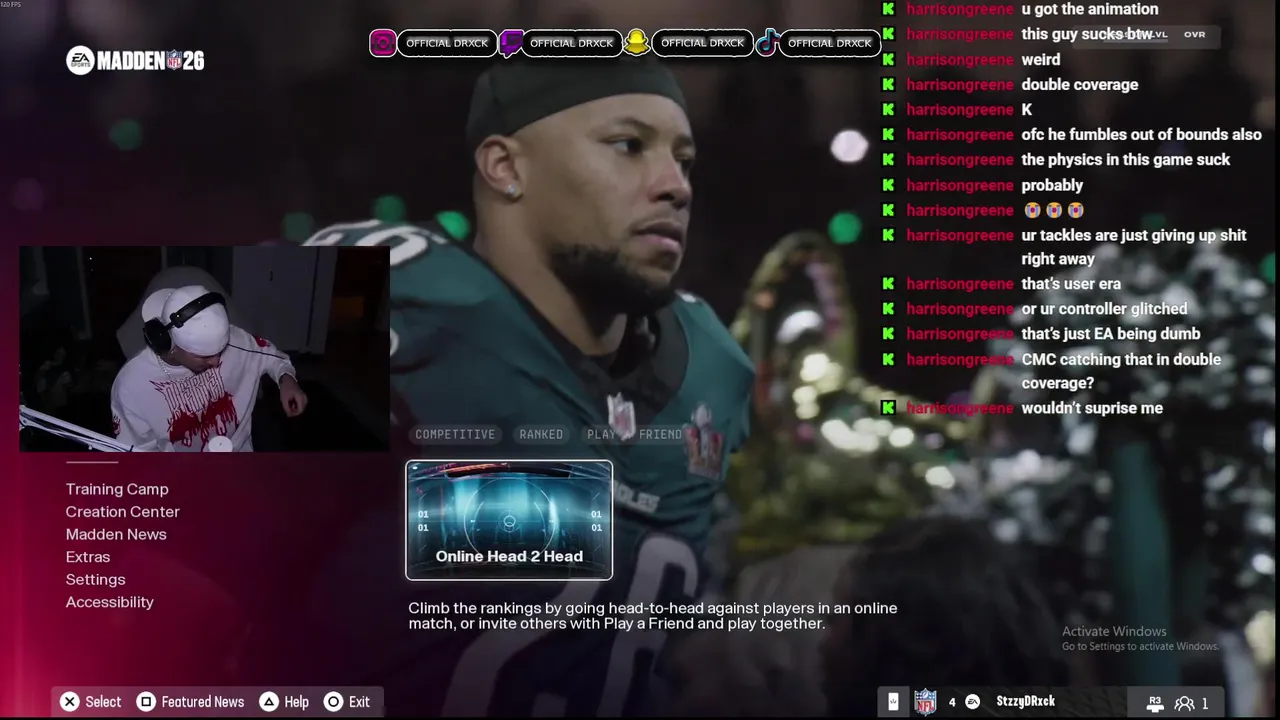Click the friends count number 1
The width and height of the screenshot is (1280, 720).
click(1205, 703)
